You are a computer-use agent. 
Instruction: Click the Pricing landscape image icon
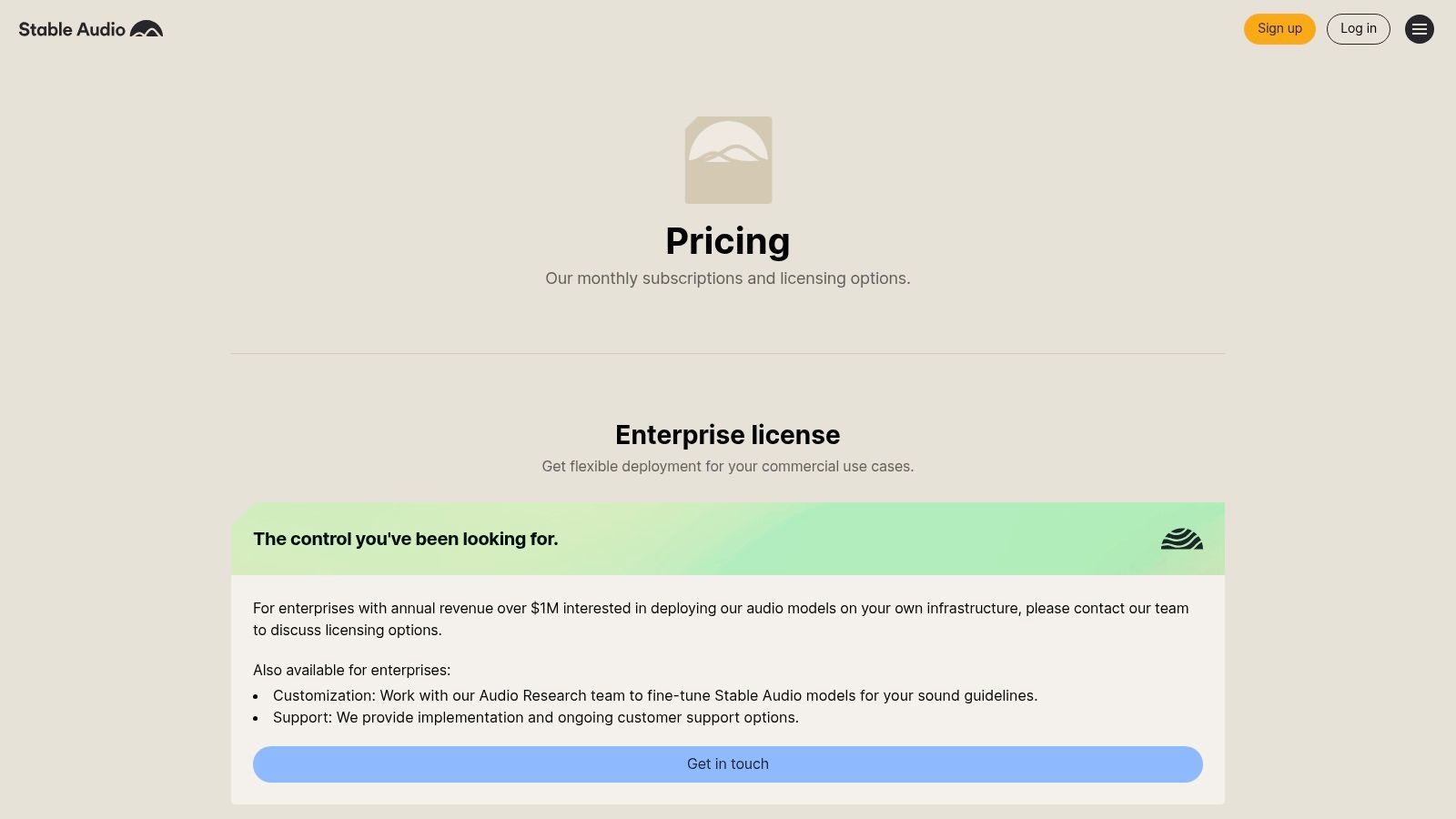(728, 160)
